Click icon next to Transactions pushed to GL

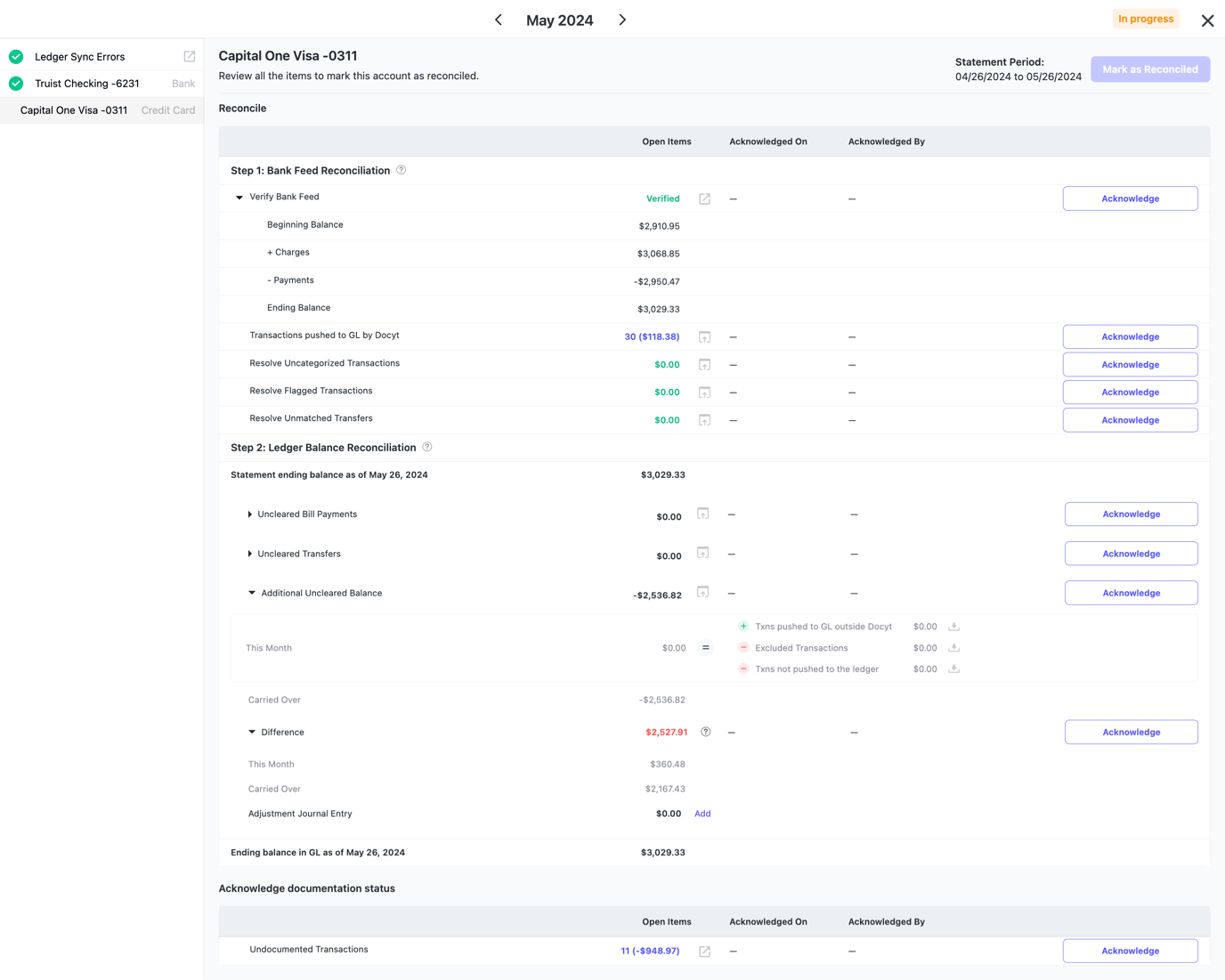pos(704,336)
